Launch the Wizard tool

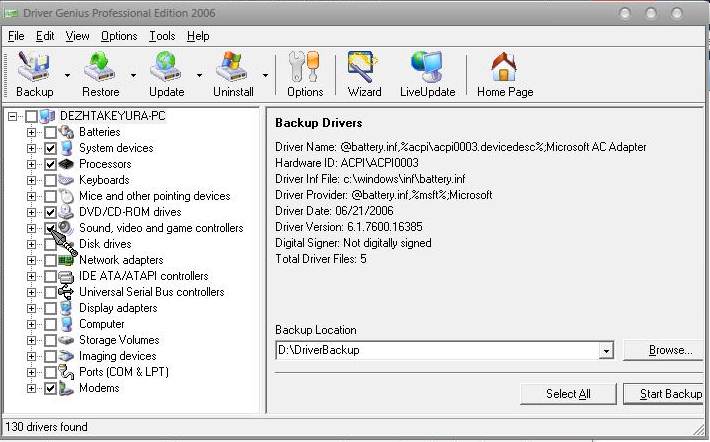(x=364, y=74)
